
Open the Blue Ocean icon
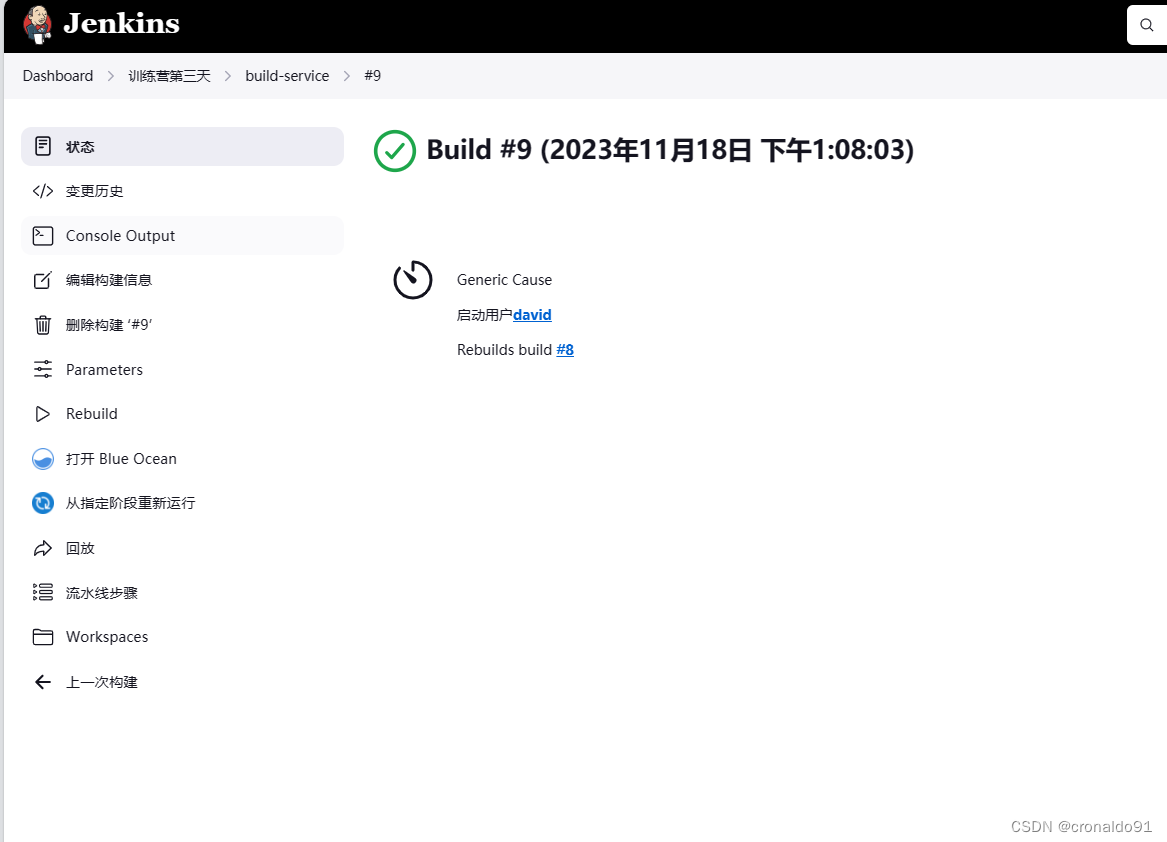tap(42, 458)
